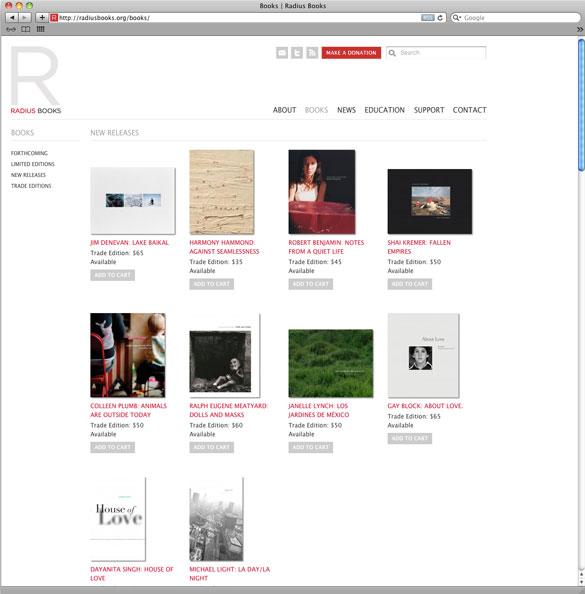Open the Contact menu item
Viewport: 585px width, 594px height.
(469, 110)
